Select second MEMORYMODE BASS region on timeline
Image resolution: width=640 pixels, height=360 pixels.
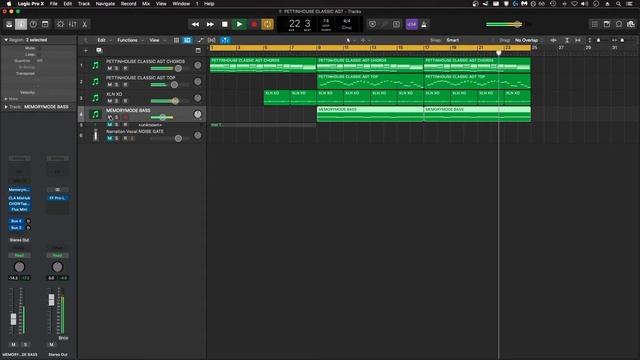coord(478,114)
